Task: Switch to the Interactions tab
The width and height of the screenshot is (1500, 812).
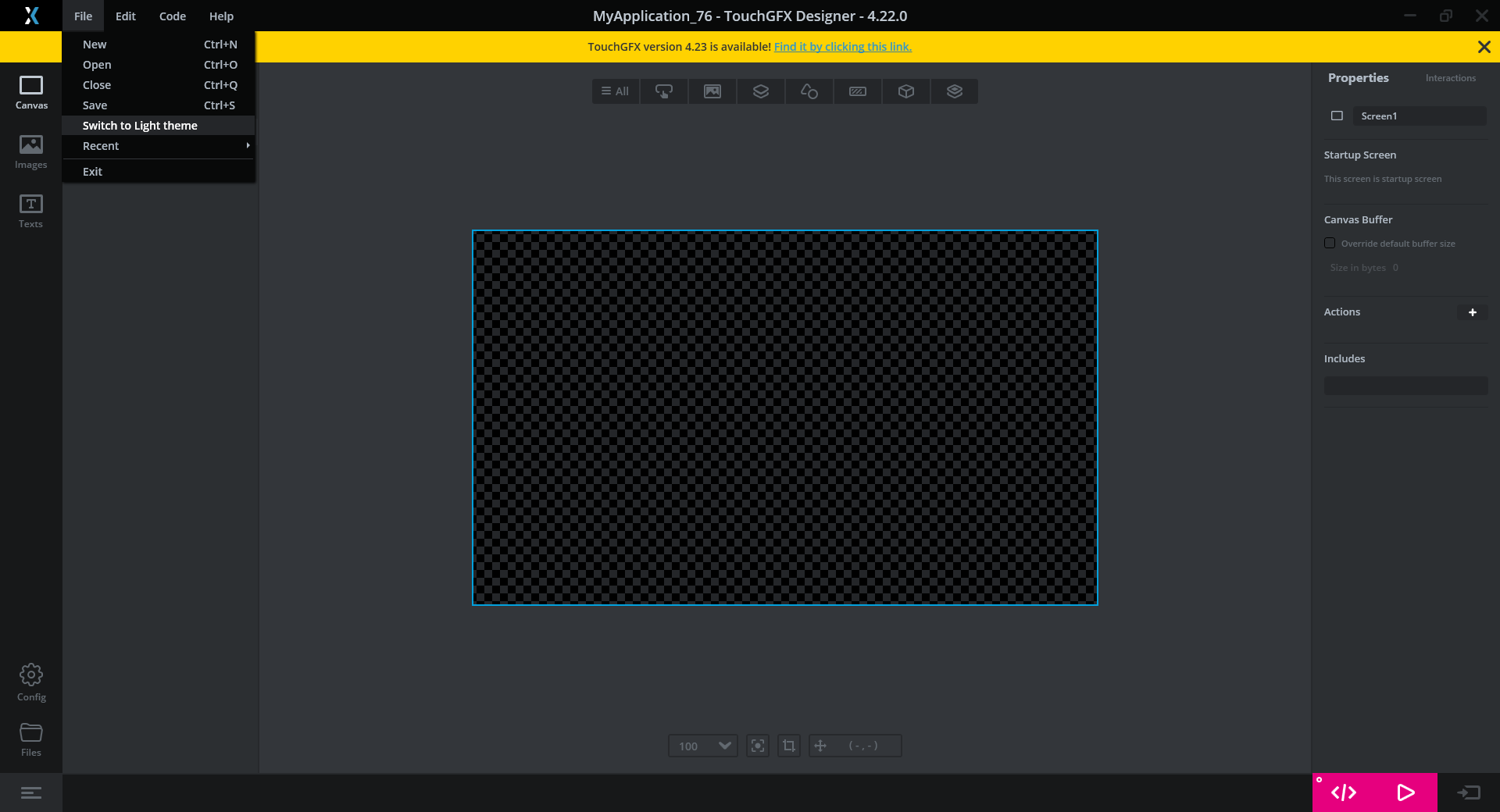Action: point(1450,78)
